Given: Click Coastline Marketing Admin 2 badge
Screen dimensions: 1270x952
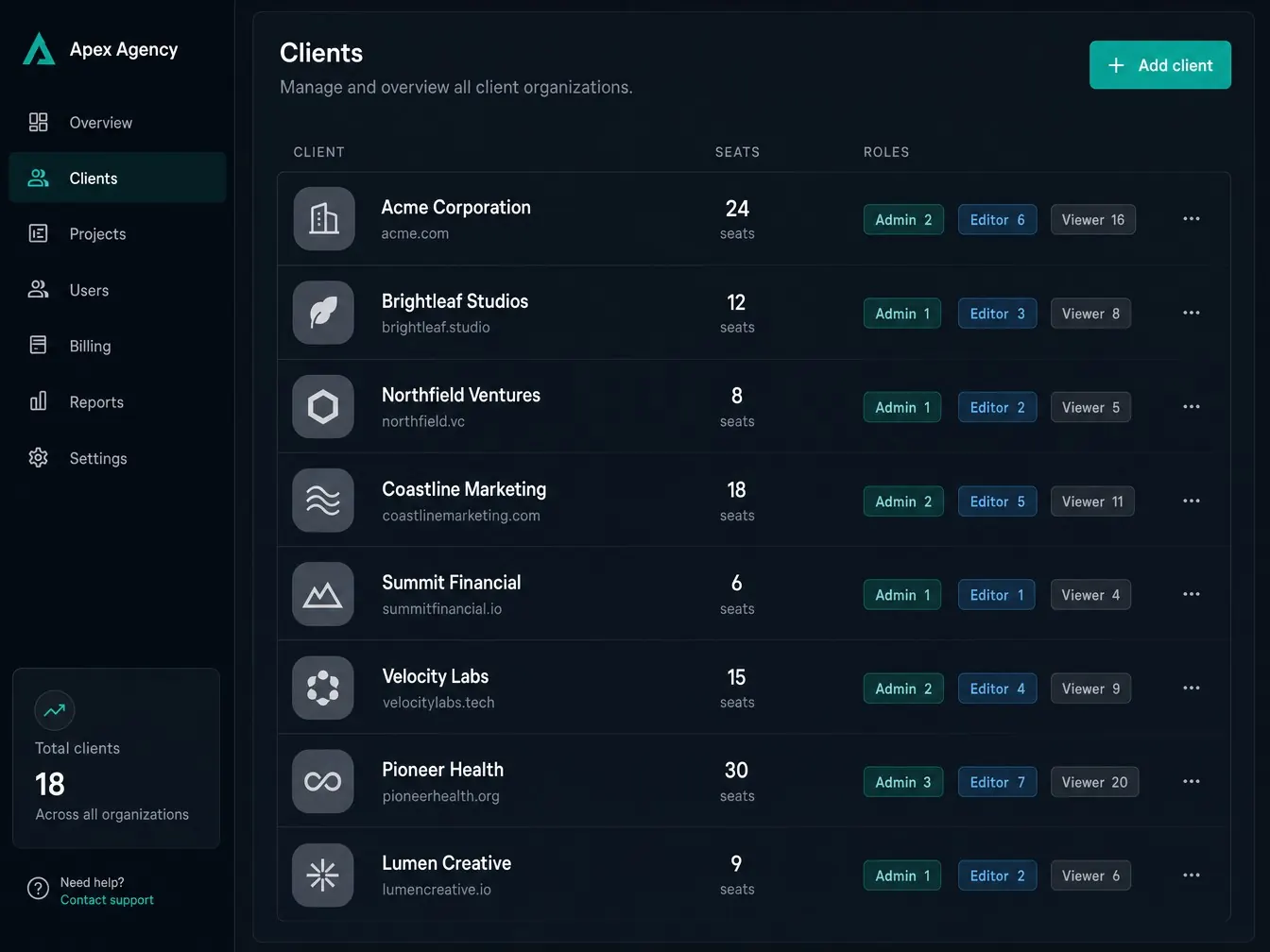Looking at the screenshot, I should point(903,501).
